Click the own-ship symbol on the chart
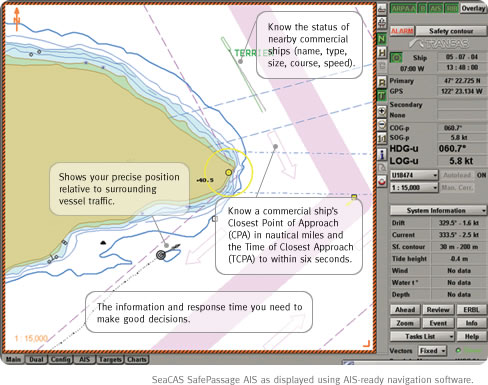488x385 pixels. tap(161, 255)
